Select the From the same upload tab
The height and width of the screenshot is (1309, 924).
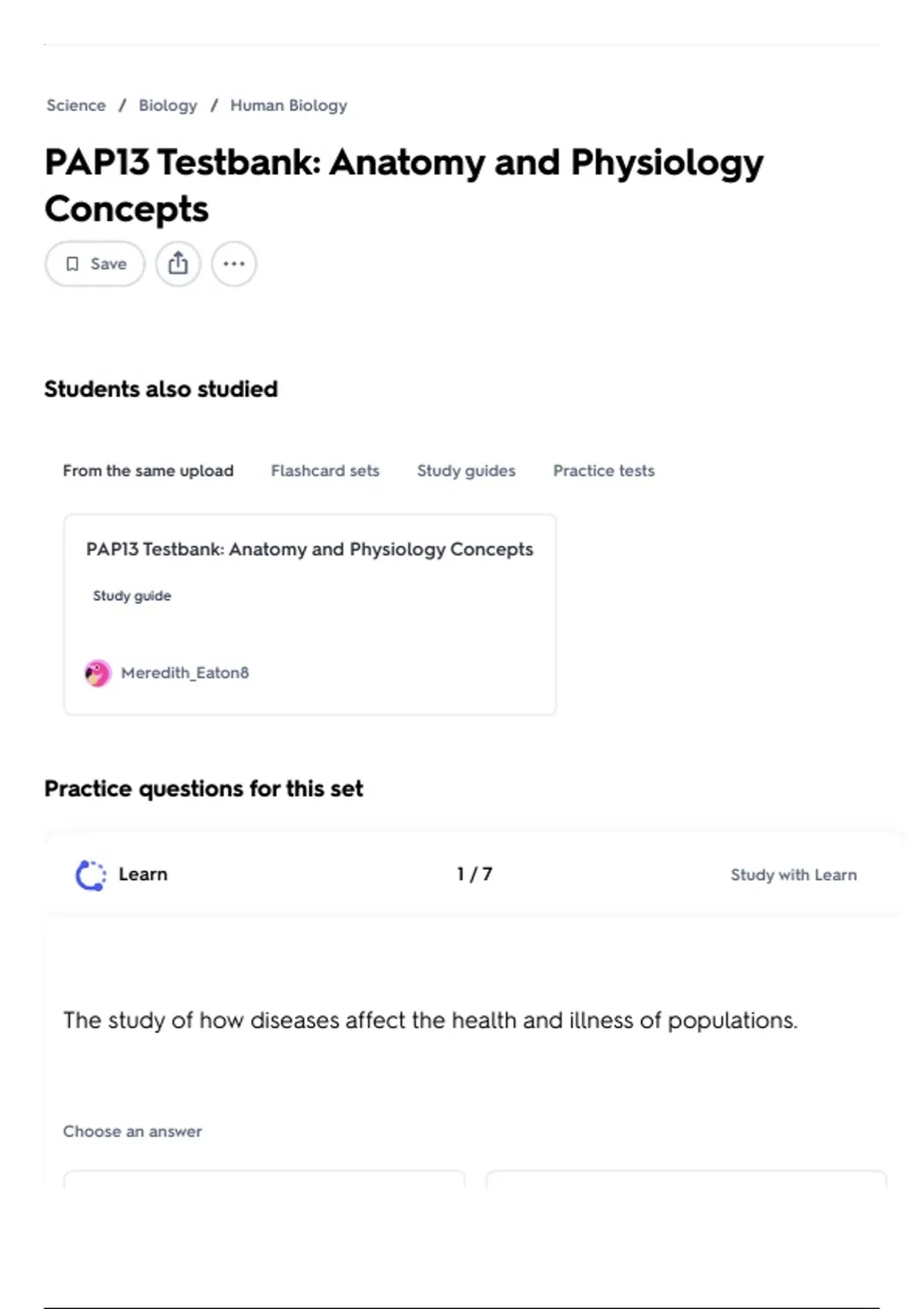[x=149, y=470]
